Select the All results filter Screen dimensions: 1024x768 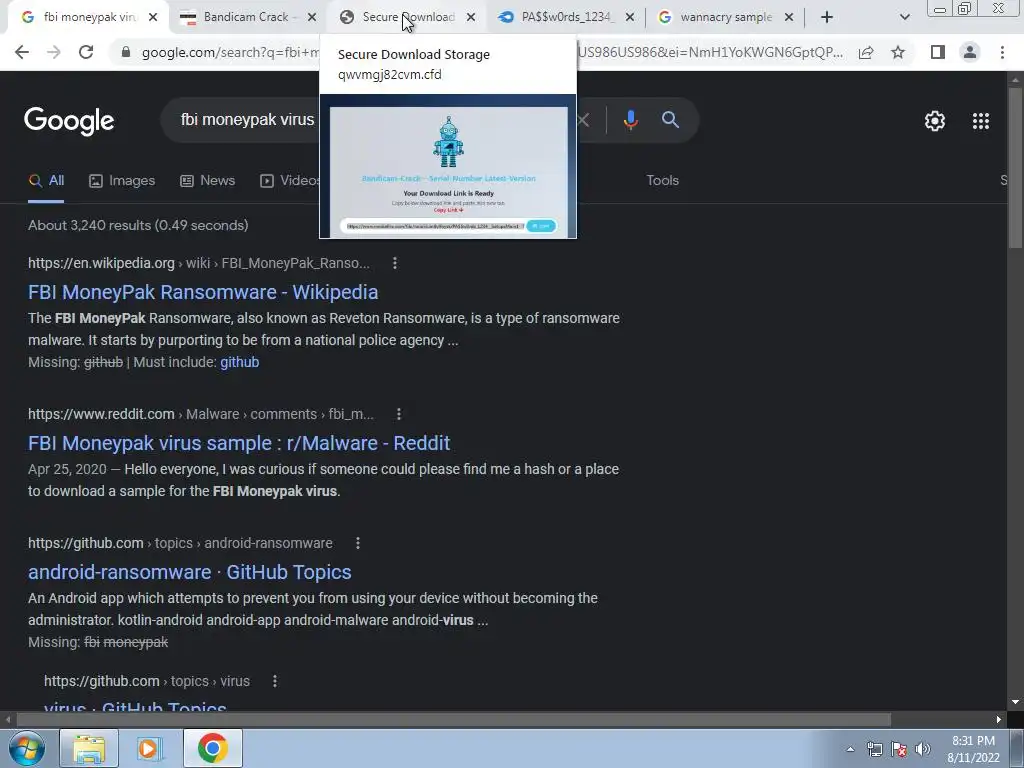46,181
